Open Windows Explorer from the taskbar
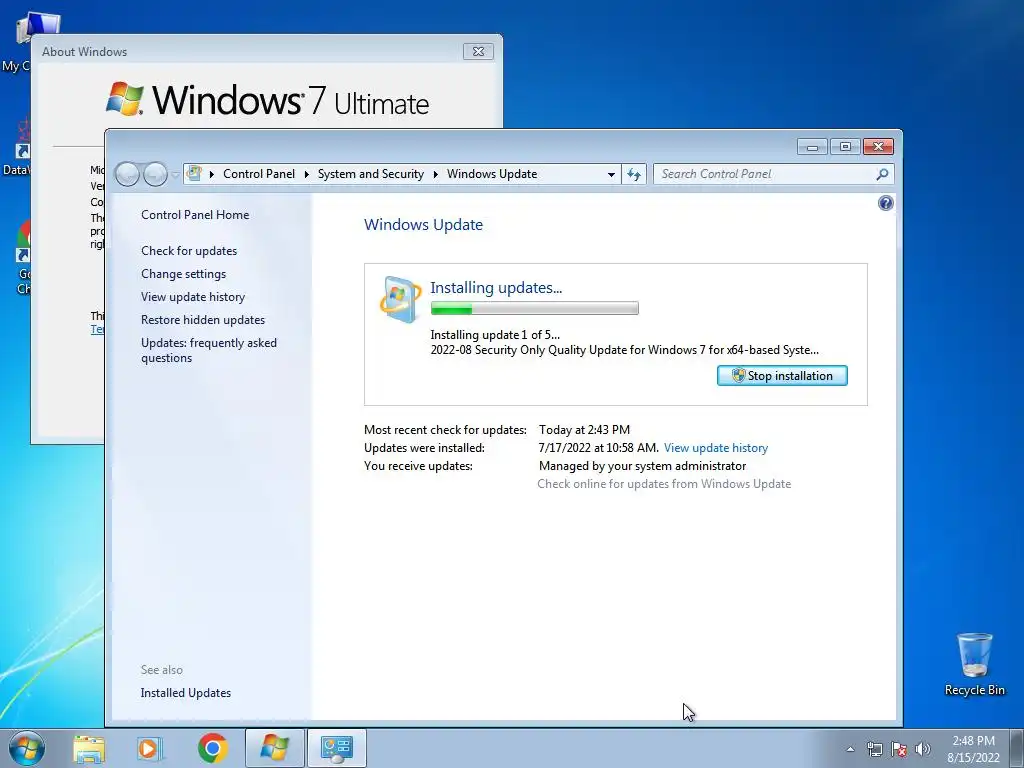This screenshot has height=768, width=1024. (89, 748)
